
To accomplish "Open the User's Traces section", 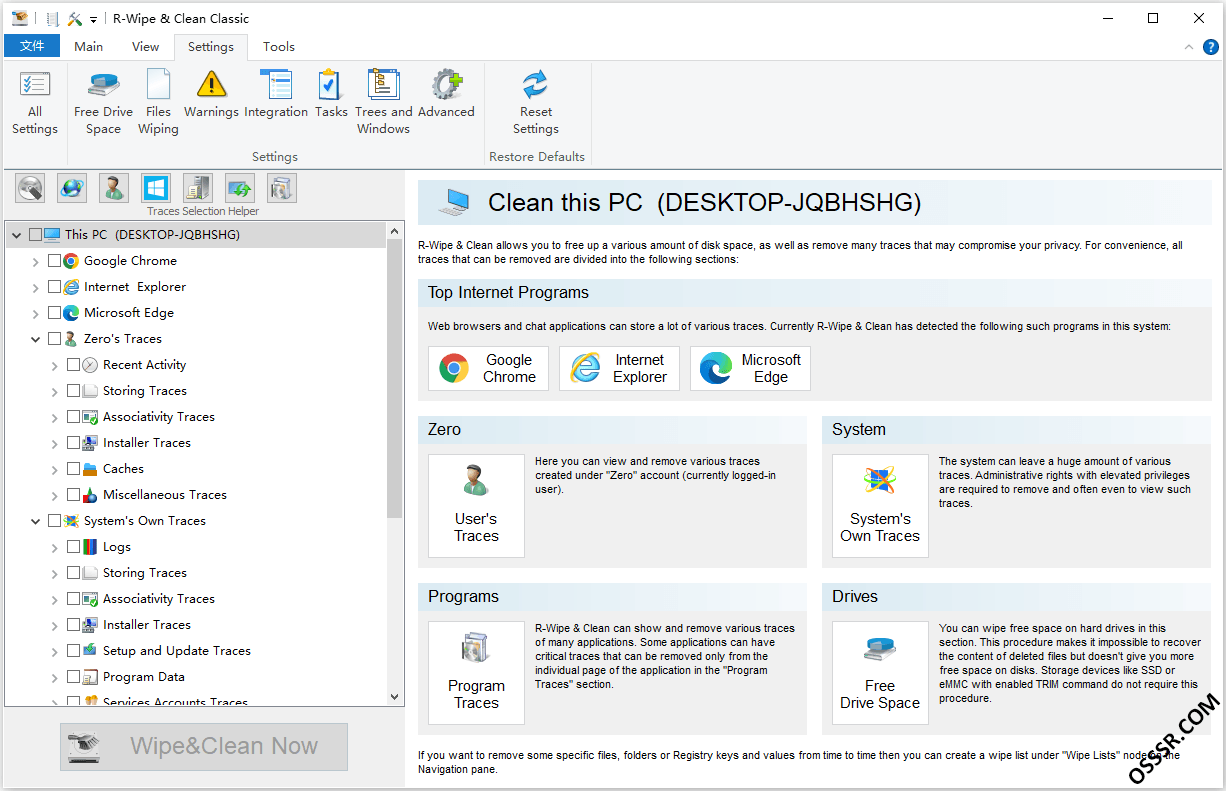I will 476,506.
